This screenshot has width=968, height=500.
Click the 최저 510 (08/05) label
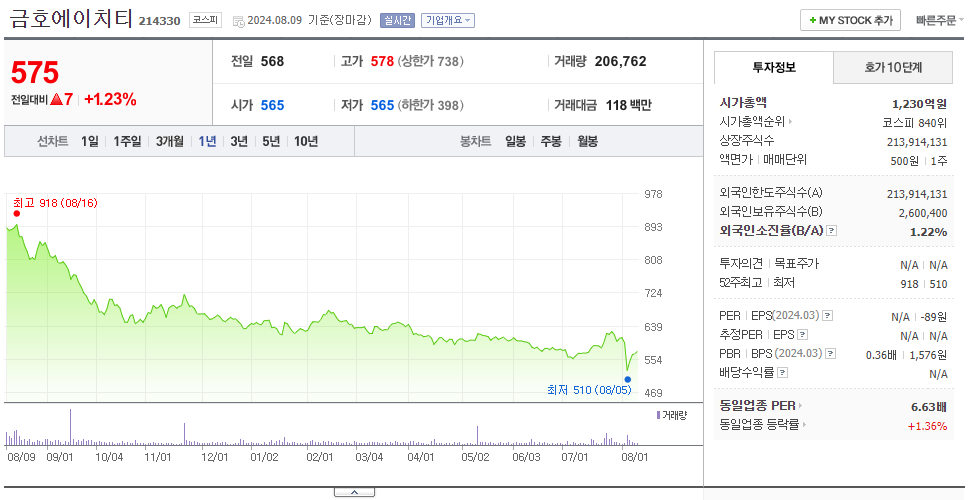click(x=589, y=390)
